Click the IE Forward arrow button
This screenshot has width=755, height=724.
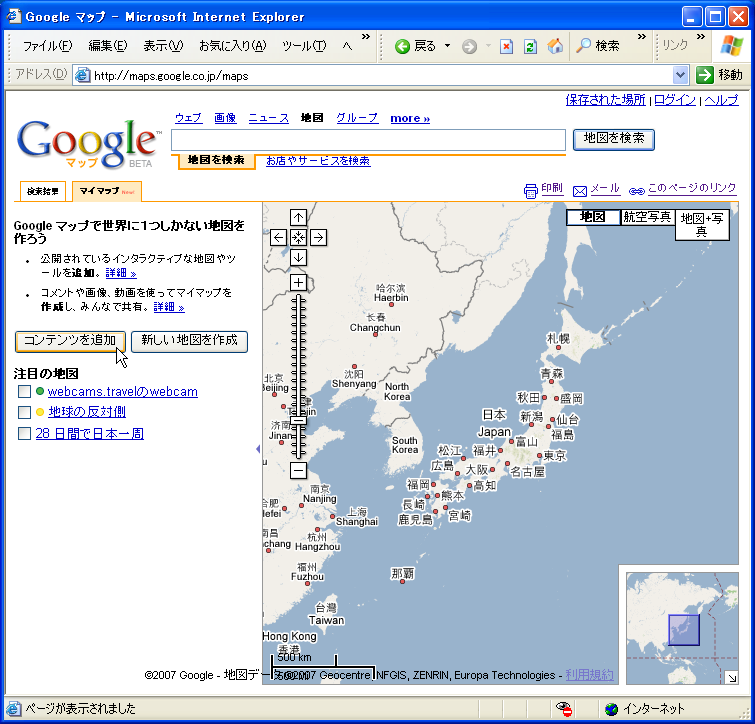pyautogui.click(x=469, y=47)
